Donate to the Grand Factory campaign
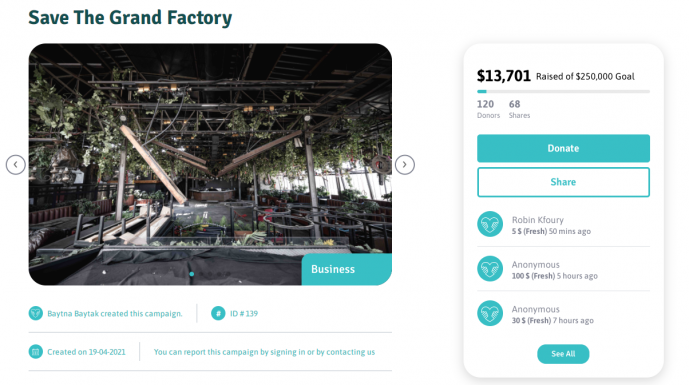Viewport: 689px width, 385px height. [x=563, y=148]
